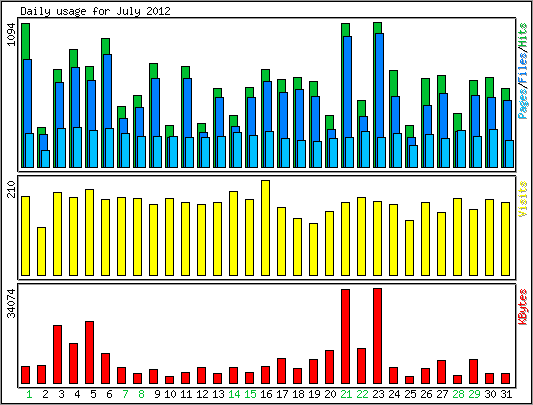Click the yellow Visits legend label
This screenshot has width=533, height=405.
click(x=523, y=199)
